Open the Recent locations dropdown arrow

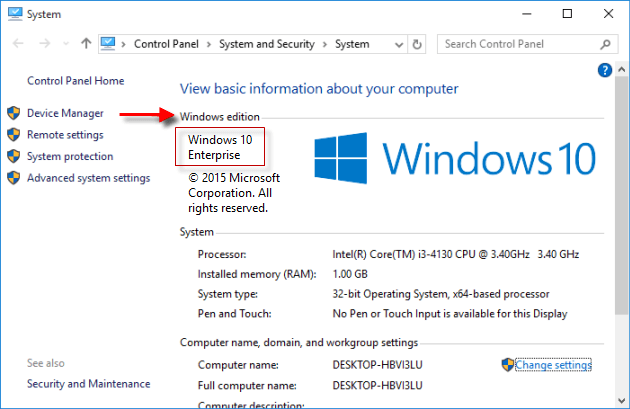tap(66, 44)
